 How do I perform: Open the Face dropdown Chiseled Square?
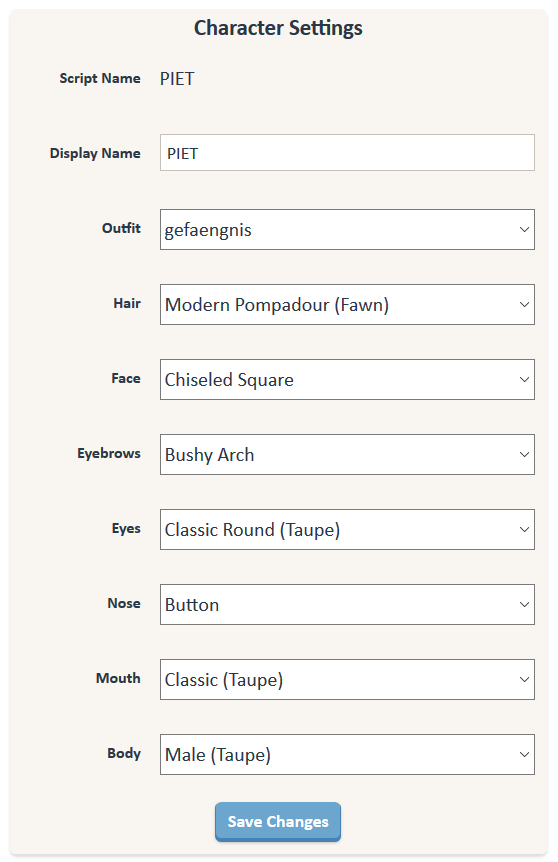point(347,379)
